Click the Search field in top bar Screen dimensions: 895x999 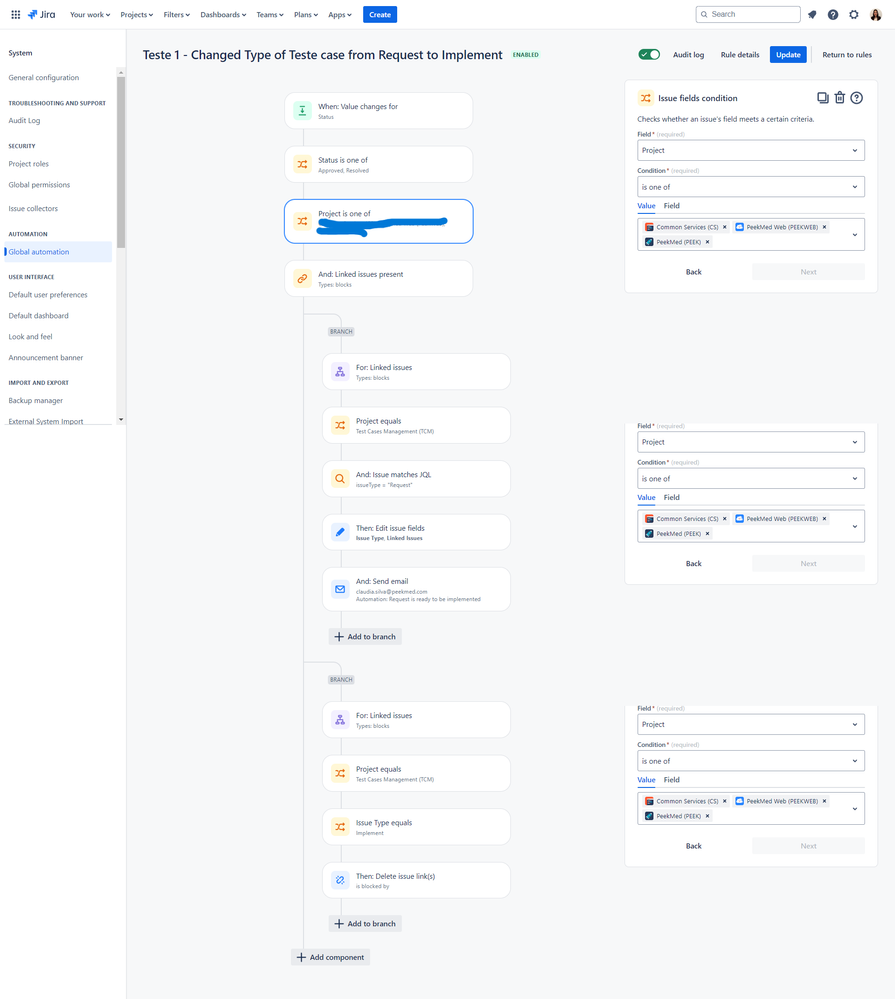(747, 14)
